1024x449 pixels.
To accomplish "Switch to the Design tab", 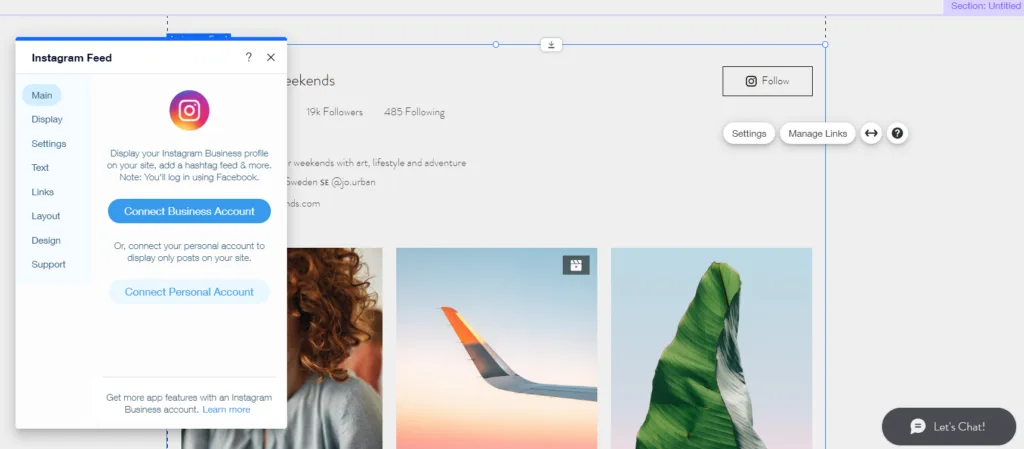I will [x=46, y=240].
